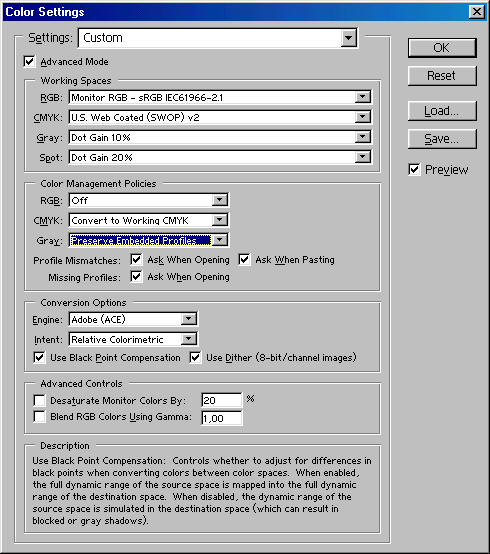Toggle the Preview checkbox
This screenshot has height=554, width=490.
tap(414, 170)
